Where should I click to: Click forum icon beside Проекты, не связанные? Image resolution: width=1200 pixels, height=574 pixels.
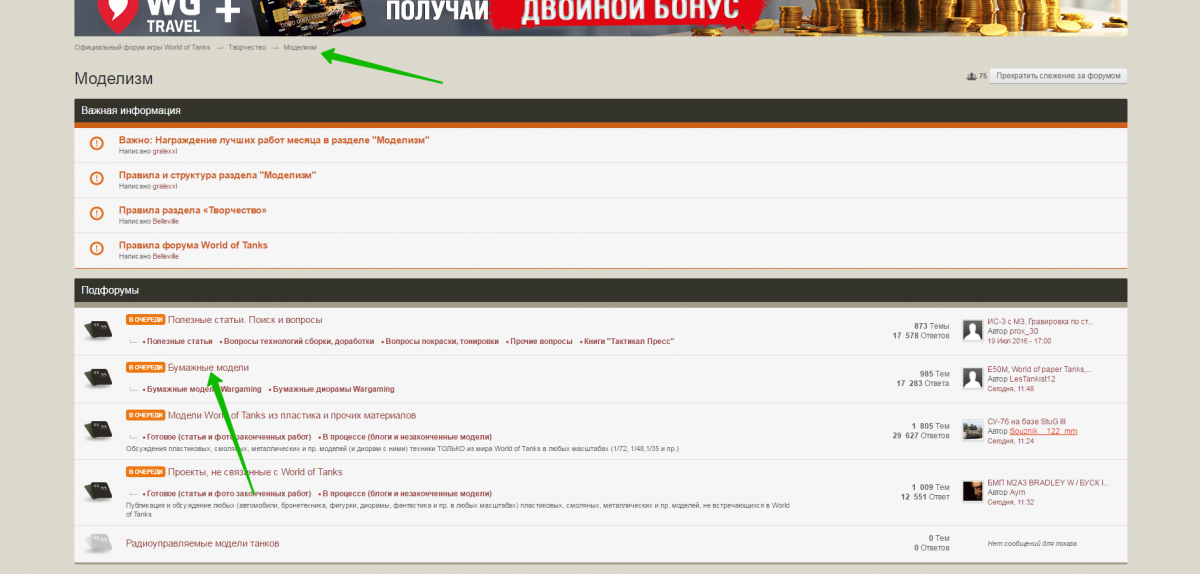pyautogui.click(x=97, y=489)
